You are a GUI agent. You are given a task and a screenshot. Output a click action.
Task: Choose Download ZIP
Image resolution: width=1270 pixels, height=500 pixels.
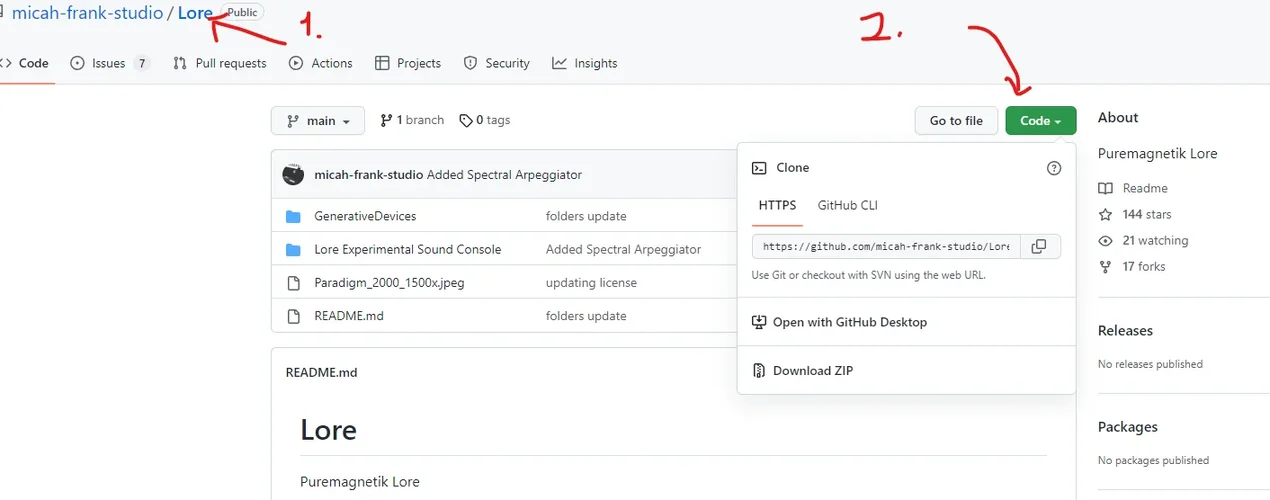pyautogui.click(x=802, y=370)
